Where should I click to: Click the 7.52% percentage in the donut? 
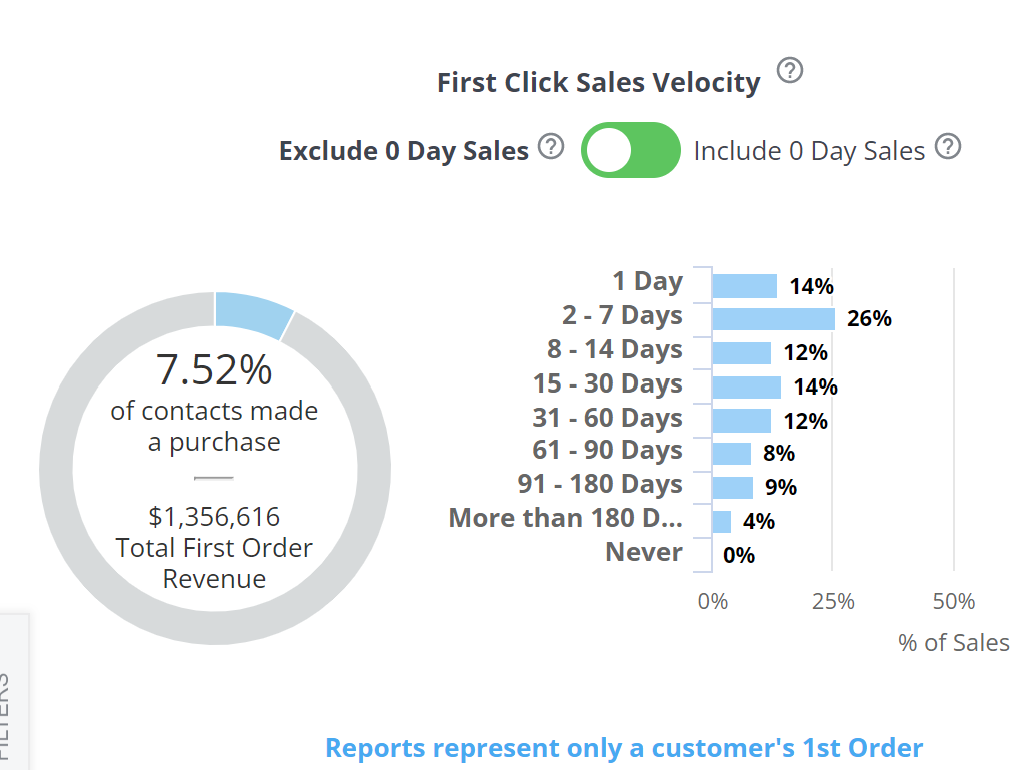pos(214,370)
